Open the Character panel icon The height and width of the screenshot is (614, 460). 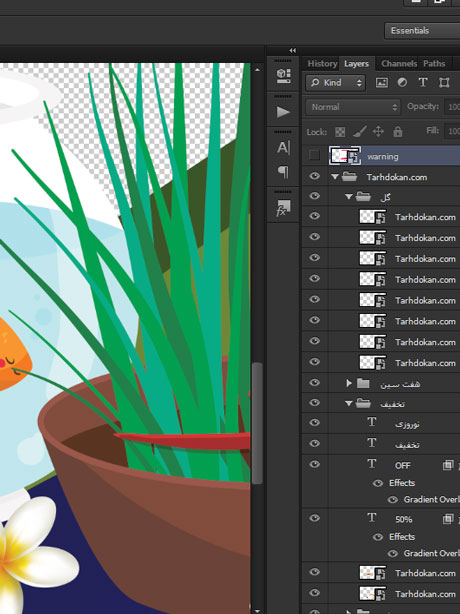283,148
